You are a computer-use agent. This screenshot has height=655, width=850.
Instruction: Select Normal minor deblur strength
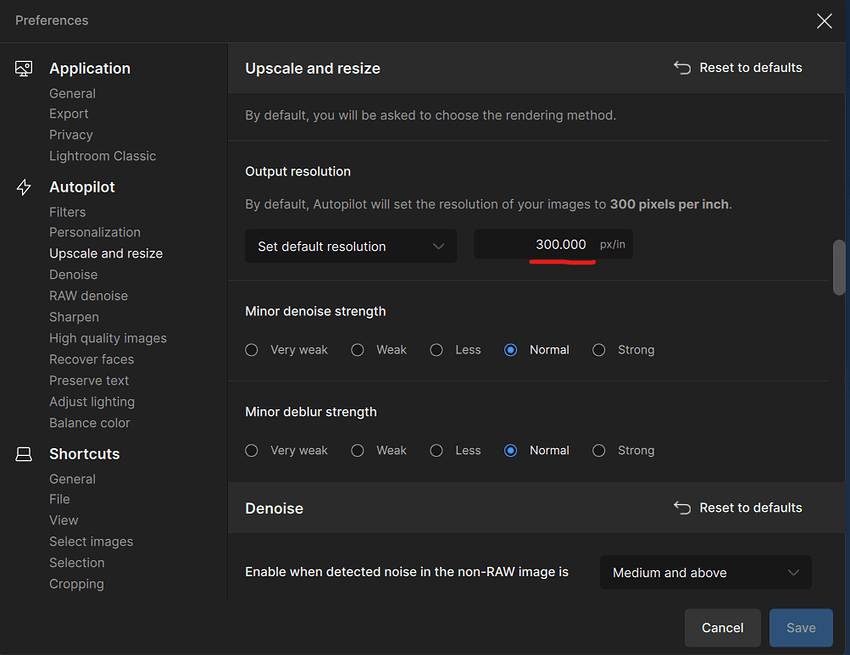click(x=511, y=451)
